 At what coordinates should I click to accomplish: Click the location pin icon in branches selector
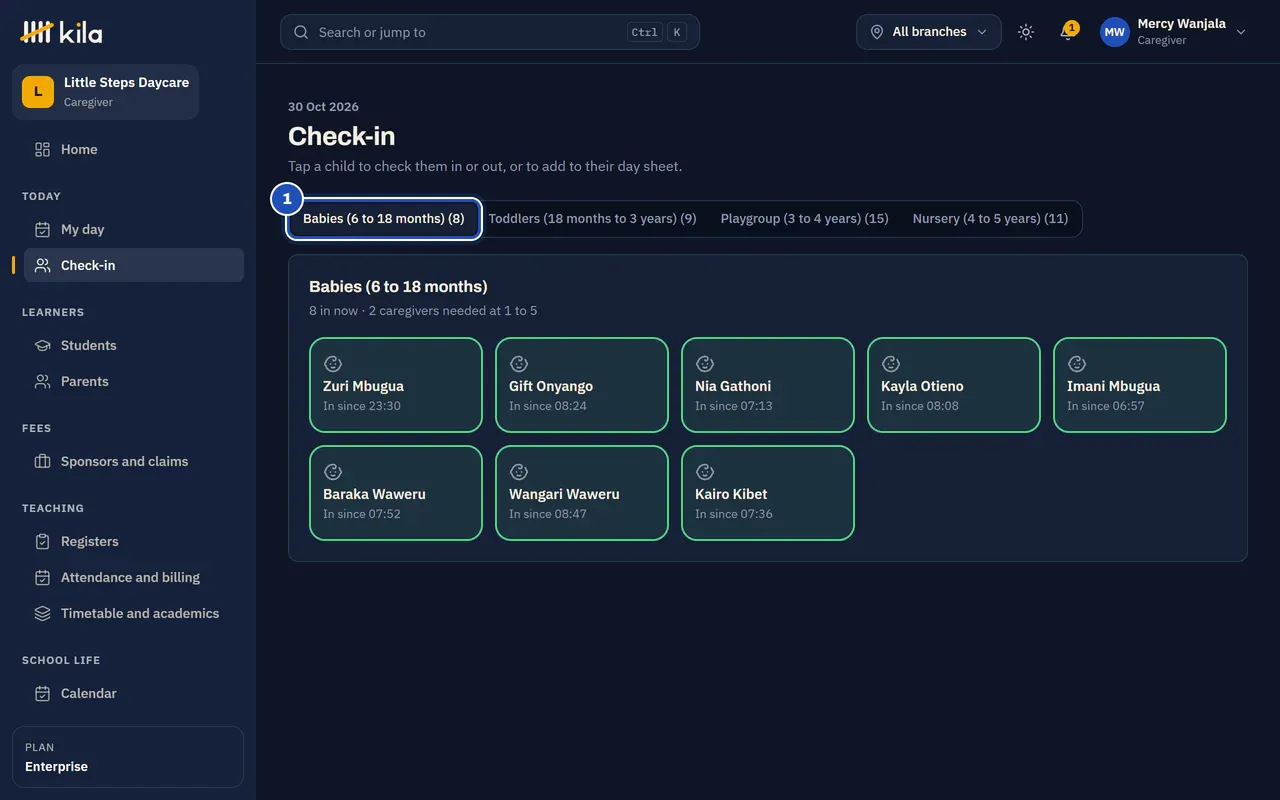click(877, 32)
